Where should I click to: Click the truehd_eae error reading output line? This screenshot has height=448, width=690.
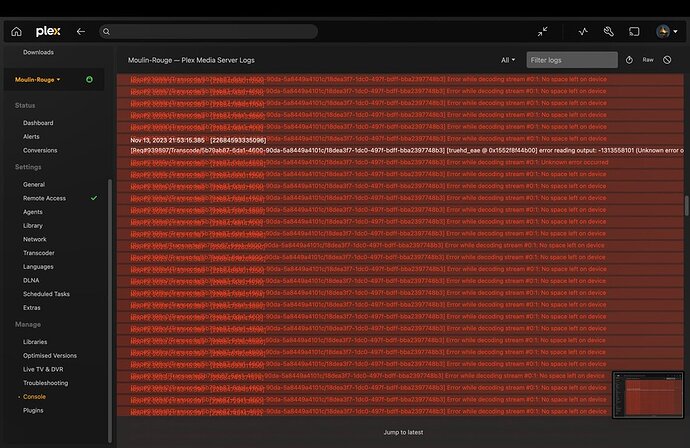click(x=407, y=151)
